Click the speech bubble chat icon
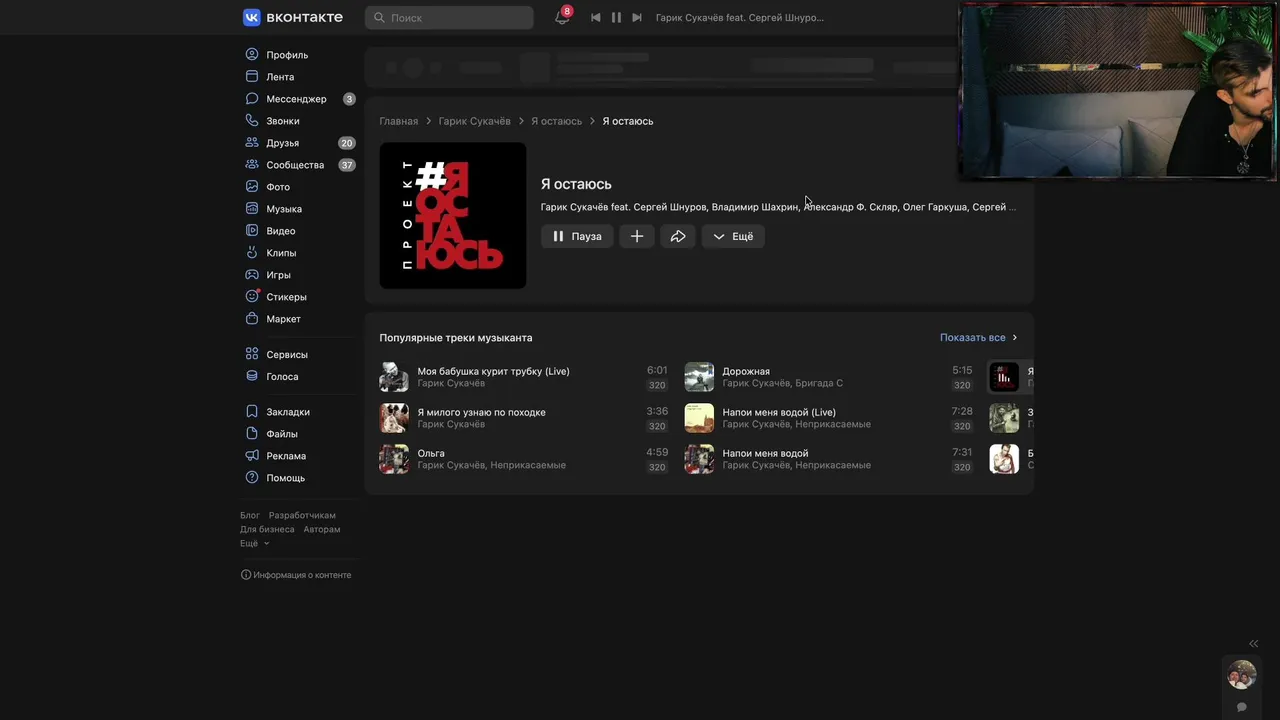This screenshot has width=1280, height=720. tap(1242, 707)
